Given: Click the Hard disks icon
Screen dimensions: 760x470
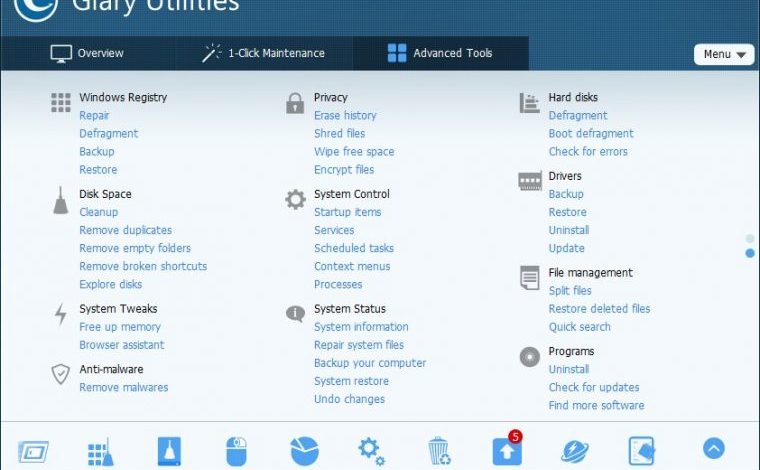Looking at the screenshot, I should (529, 103).
